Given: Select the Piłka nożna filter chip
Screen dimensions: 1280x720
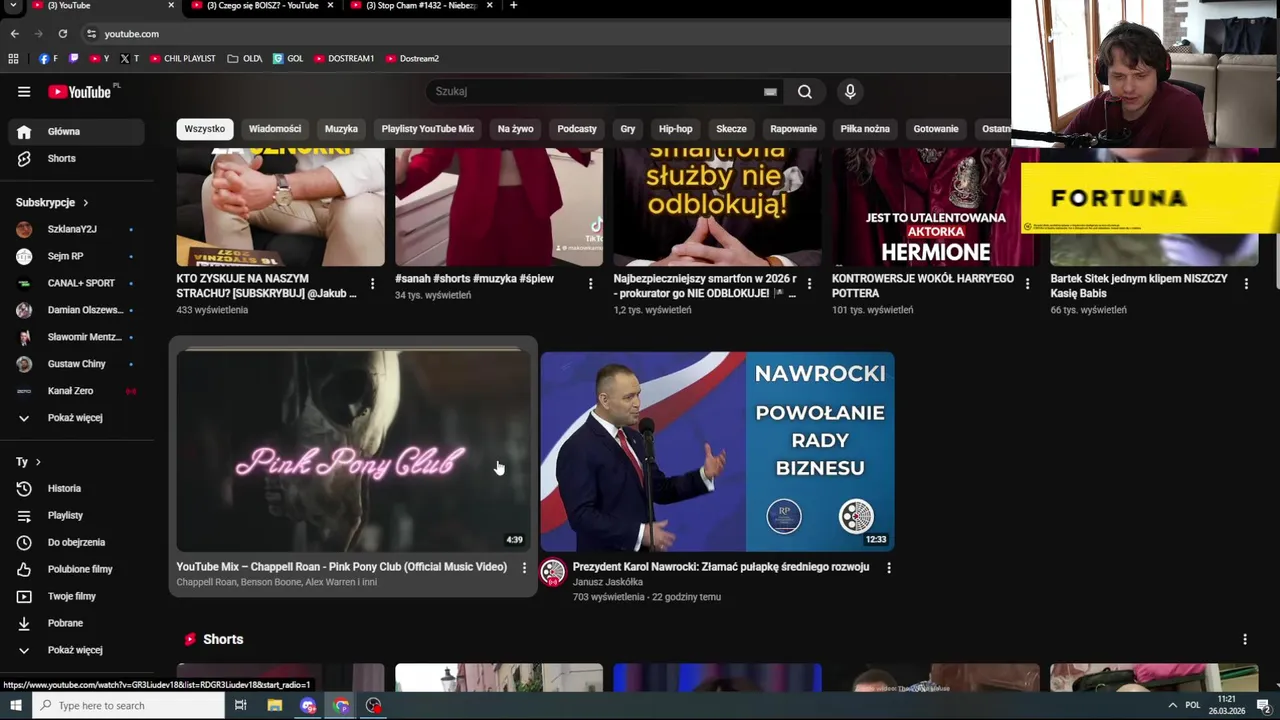Looking at the screenshot, I should click(x=865, y=129).
